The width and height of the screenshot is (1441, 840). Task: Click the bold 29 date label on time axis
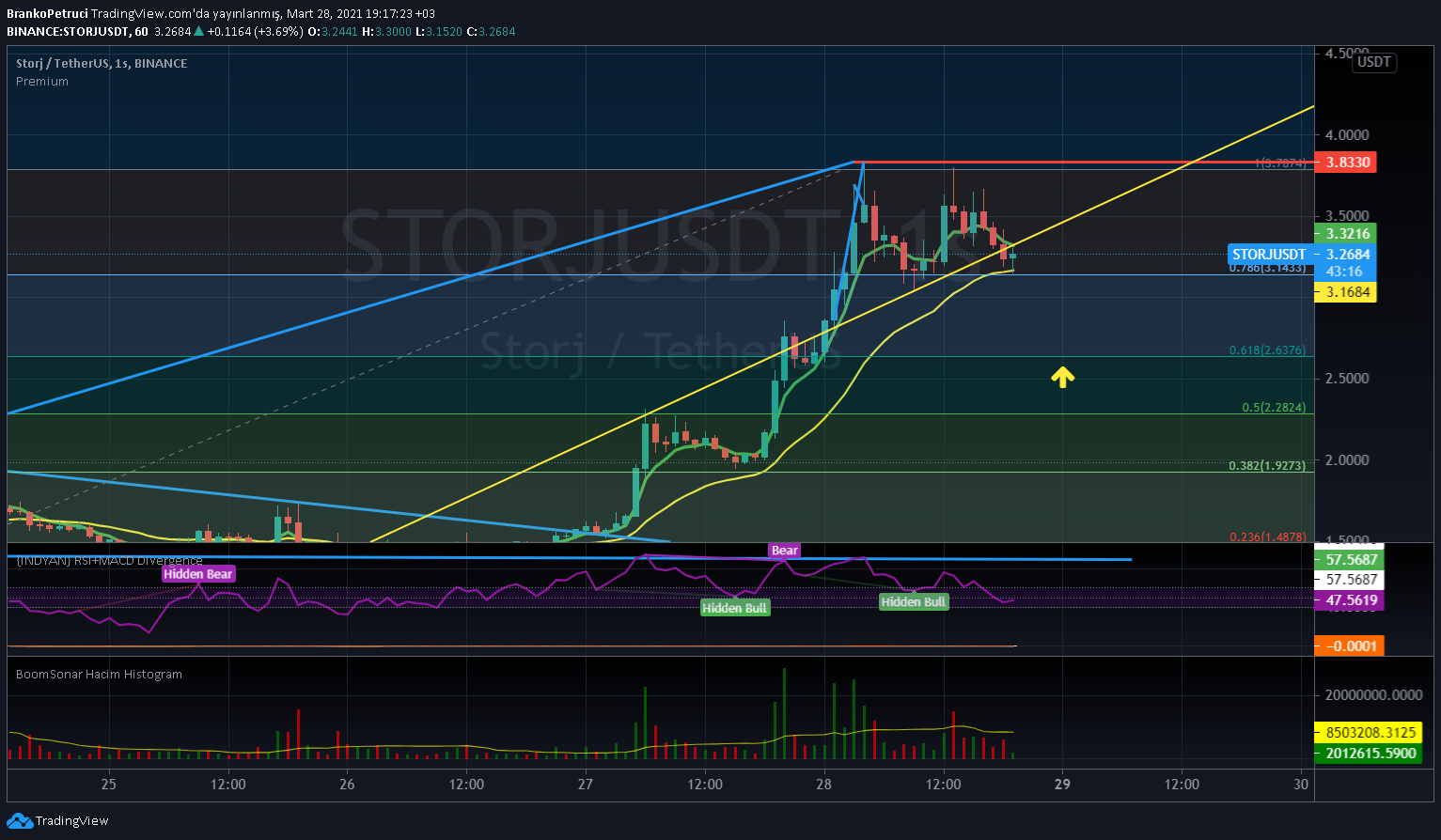click(1063, 785)
